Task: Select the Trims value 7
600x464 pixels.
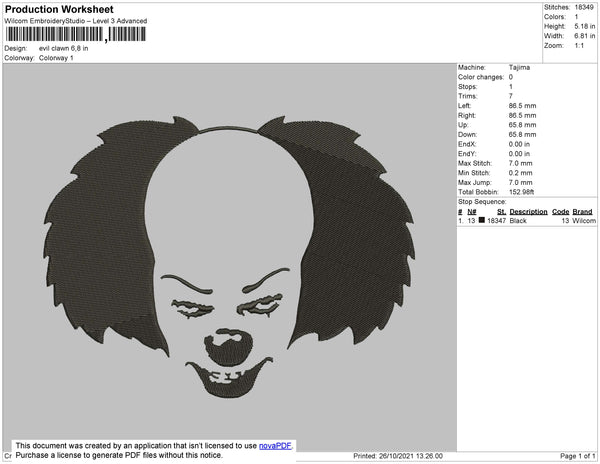Action: [x=511, y=96]
